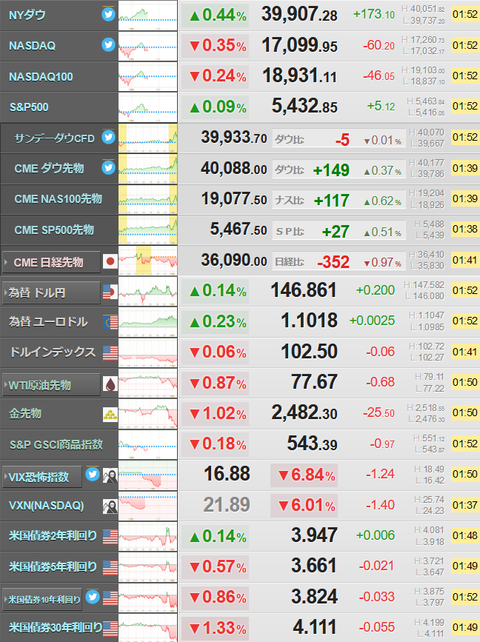Click the oil drop icon beside WTI原油先物
The width and height of the screenshot is (480, 642).
tap(110, 384)
